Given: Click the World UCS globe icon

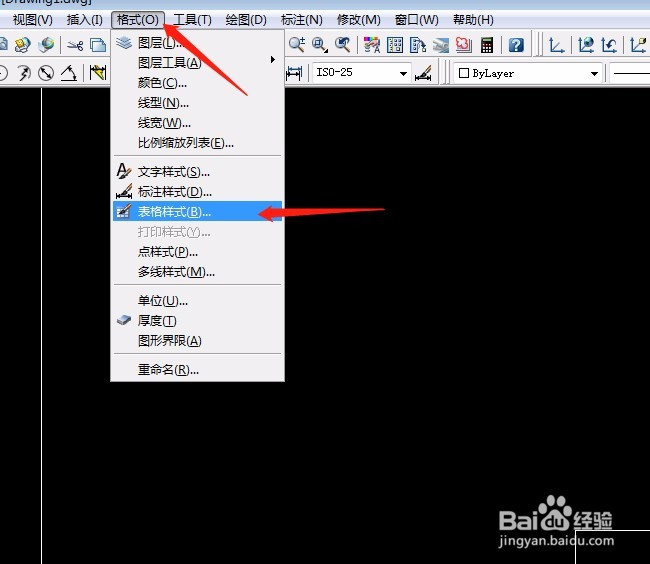Looking at the screenshot, I should (586, 45).
